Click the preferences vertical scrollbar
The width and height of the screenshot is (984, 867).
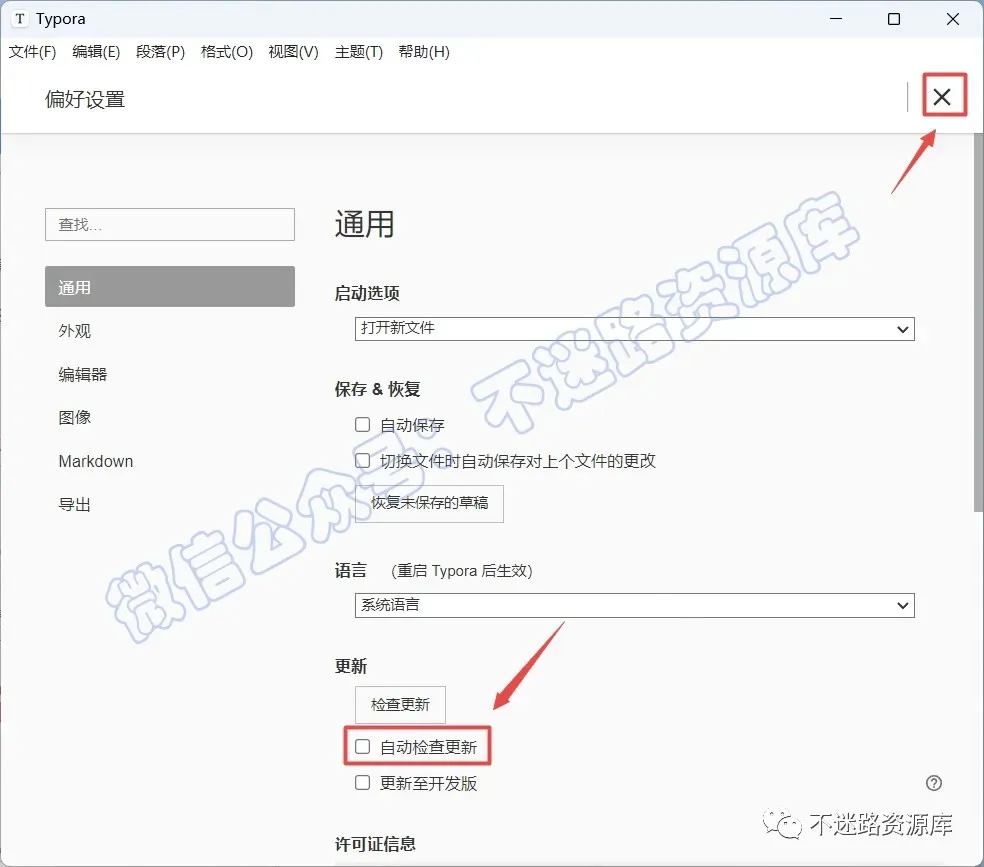pyautogui.click(x=978, y=322)
